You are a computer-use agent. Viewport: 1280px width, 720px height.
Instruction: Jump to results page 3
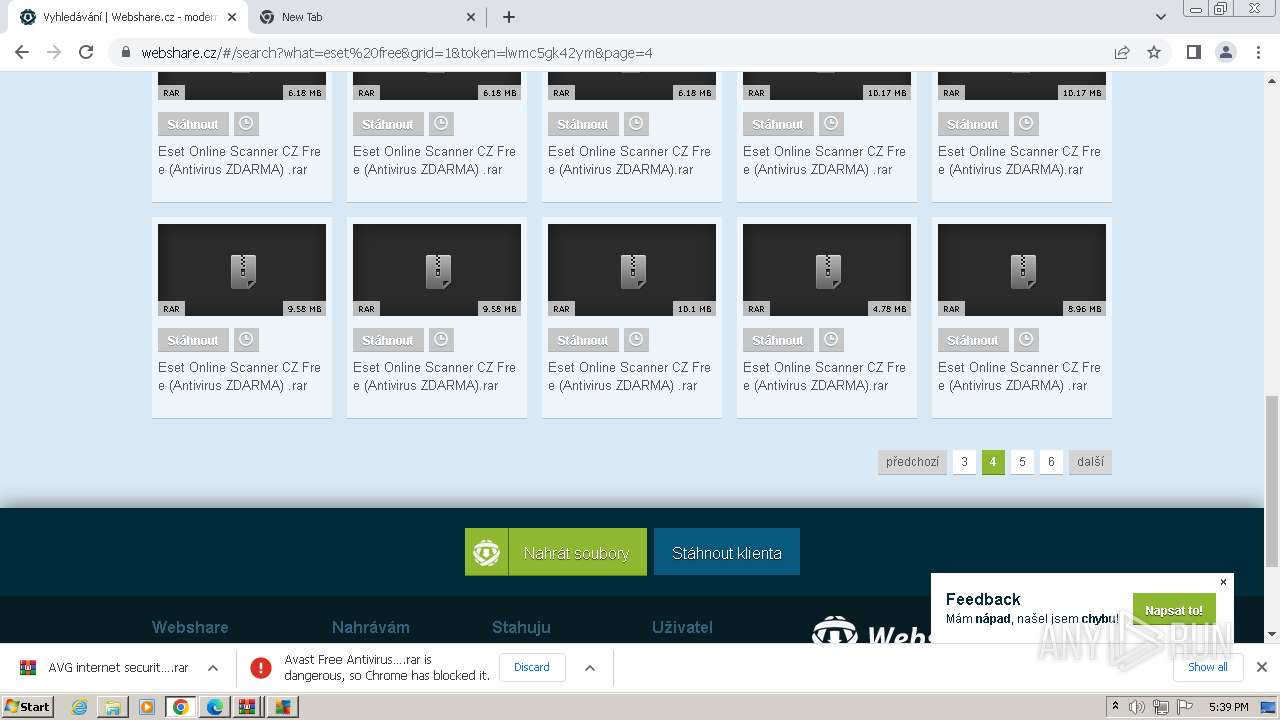click(964, 462)
